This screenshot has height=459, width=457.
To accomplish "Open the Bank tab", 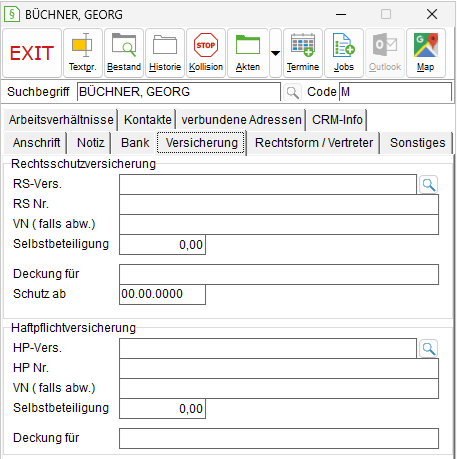I will [135, 143].
